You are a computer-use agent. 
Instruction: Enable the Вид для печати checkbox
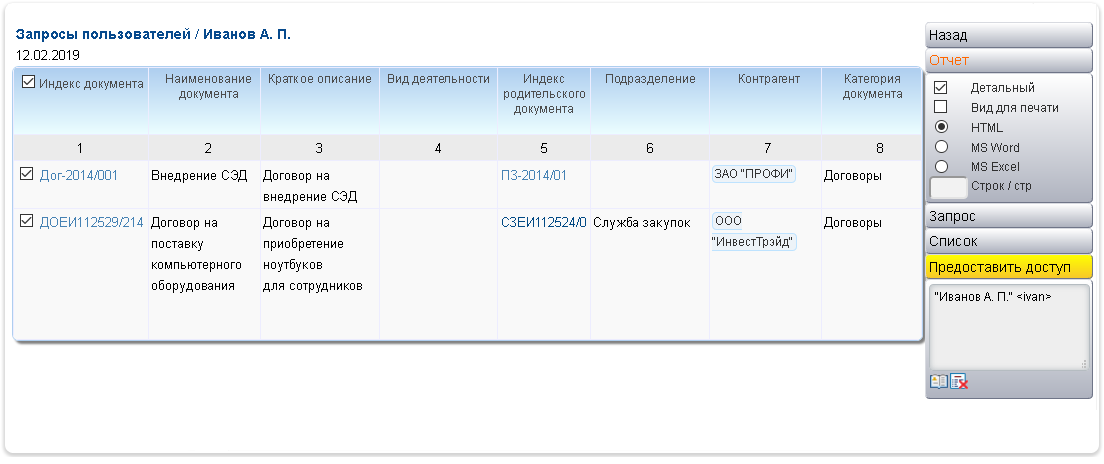click(x=940, y=107)
